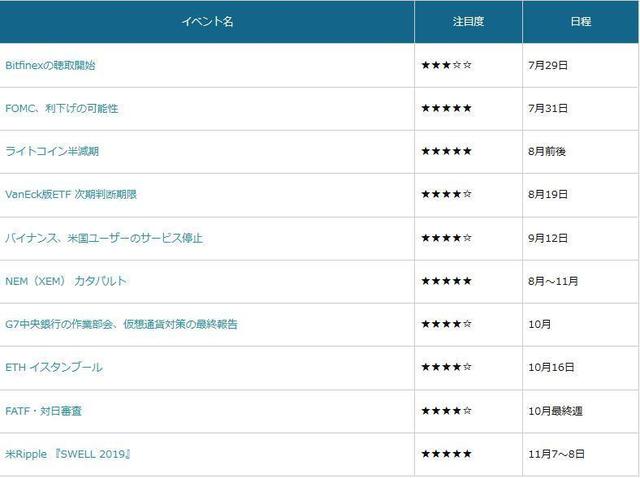
Task: Click the star rating in the SWELL 2019 row
Action: pos(447,454)
